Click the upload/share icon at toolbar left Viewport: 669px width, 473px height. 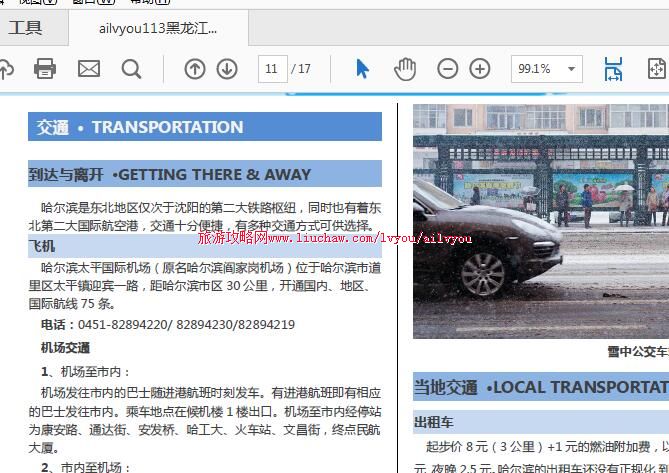point(6,69)
